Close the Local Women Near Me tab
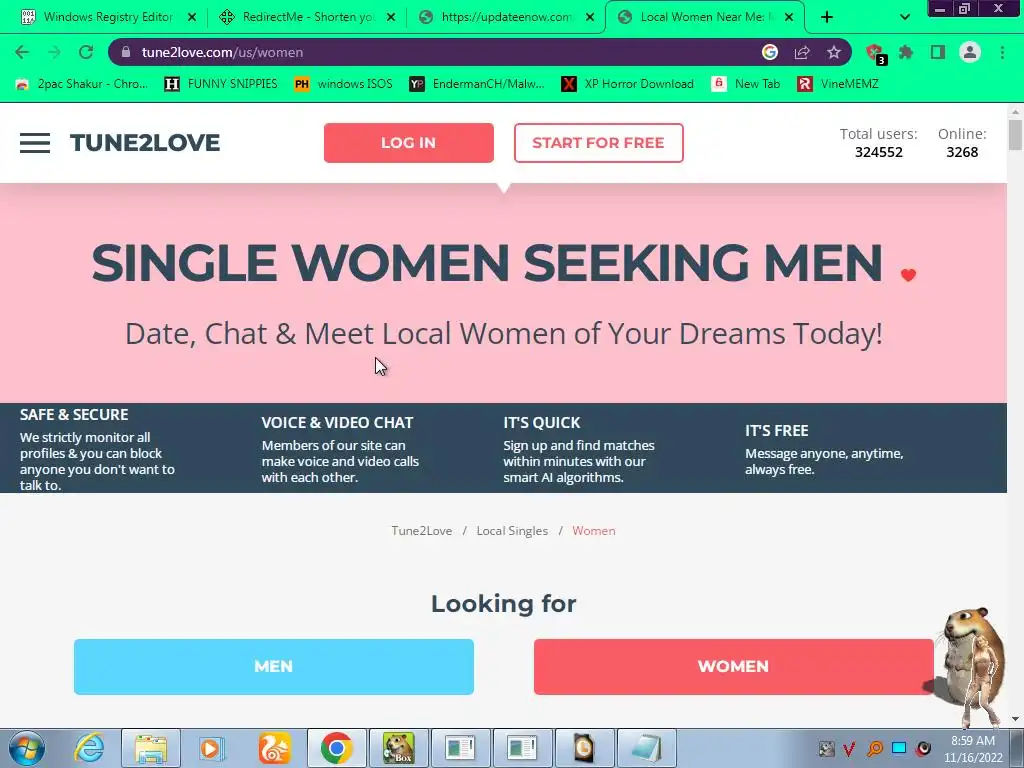This screenshot has height=768, width=1024. click(x=789, y=17)
